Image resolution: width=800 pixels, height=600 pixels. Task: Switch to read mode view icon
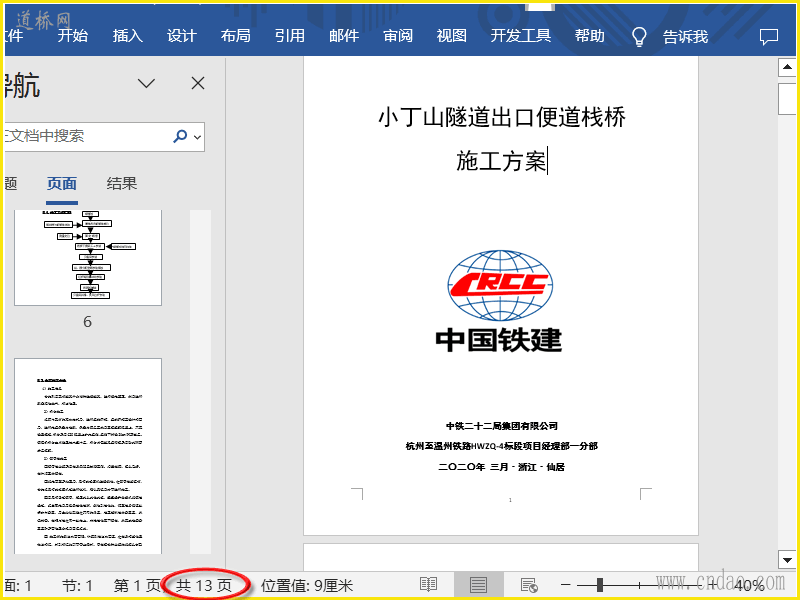tap(428, 585)
